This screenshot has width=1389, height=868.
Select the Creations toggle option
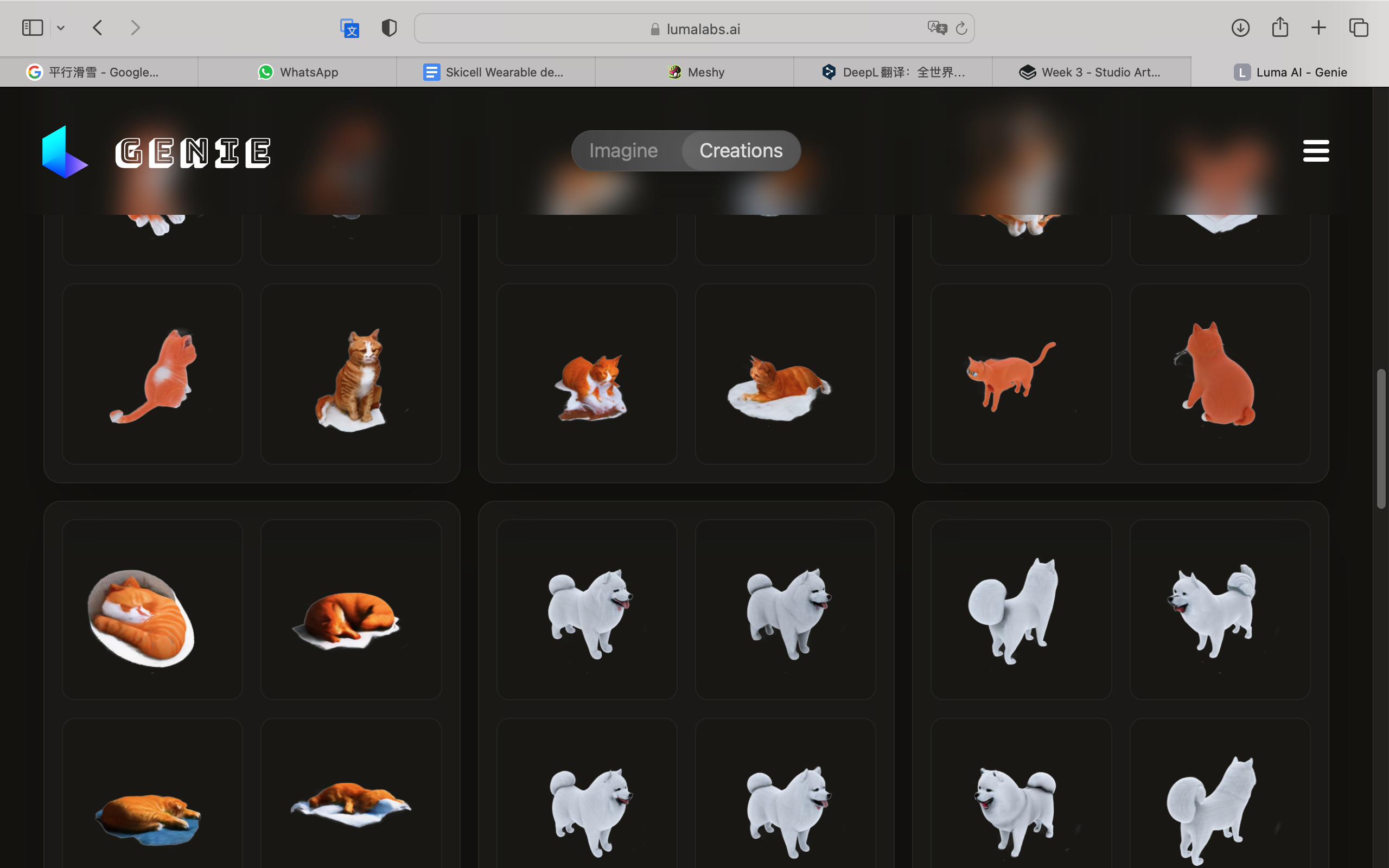coord(741,150)
